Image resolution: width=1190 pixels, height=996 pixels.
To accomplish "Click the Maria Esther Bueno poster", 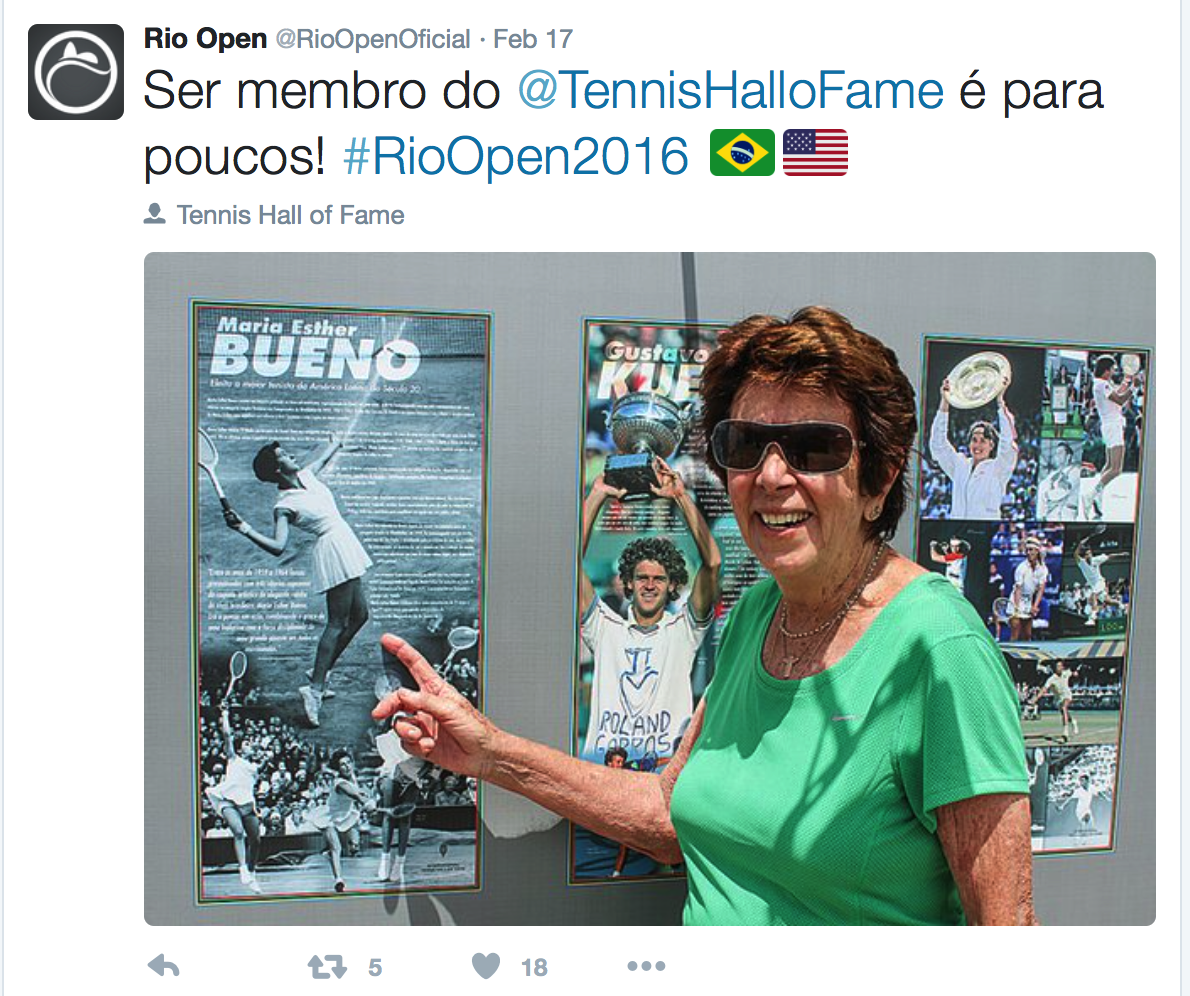I will [341, 604].
